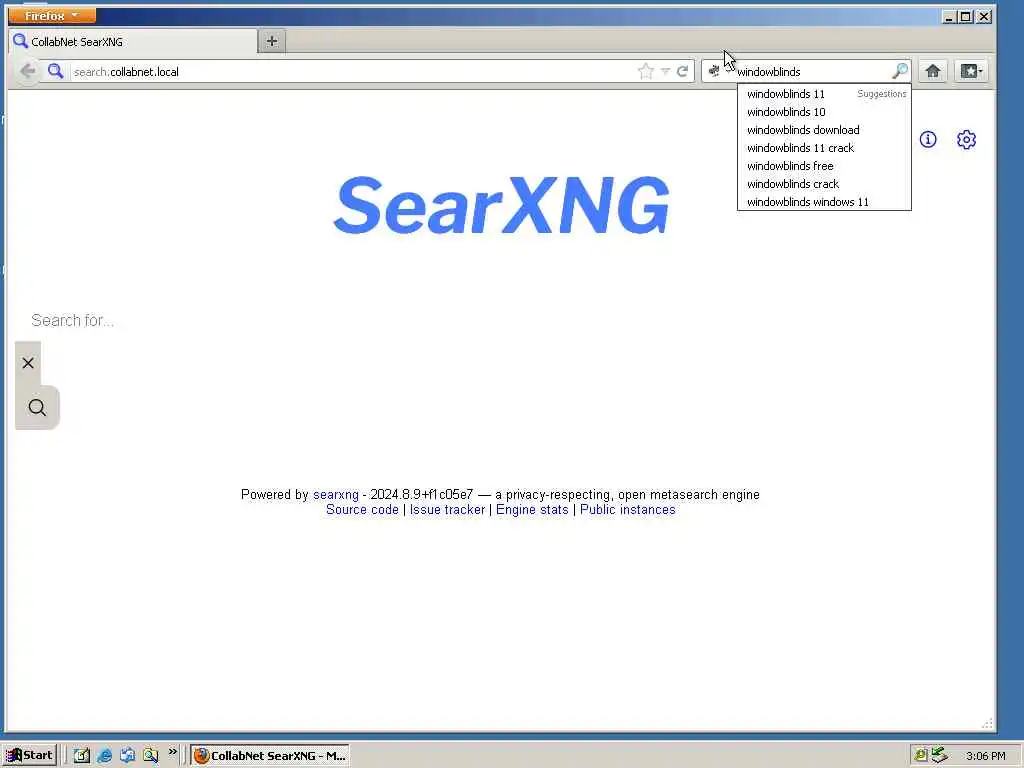Screen dimensions: 1024x768
Task: Launch the quick launch search magnifier icon
Action: 151,756
